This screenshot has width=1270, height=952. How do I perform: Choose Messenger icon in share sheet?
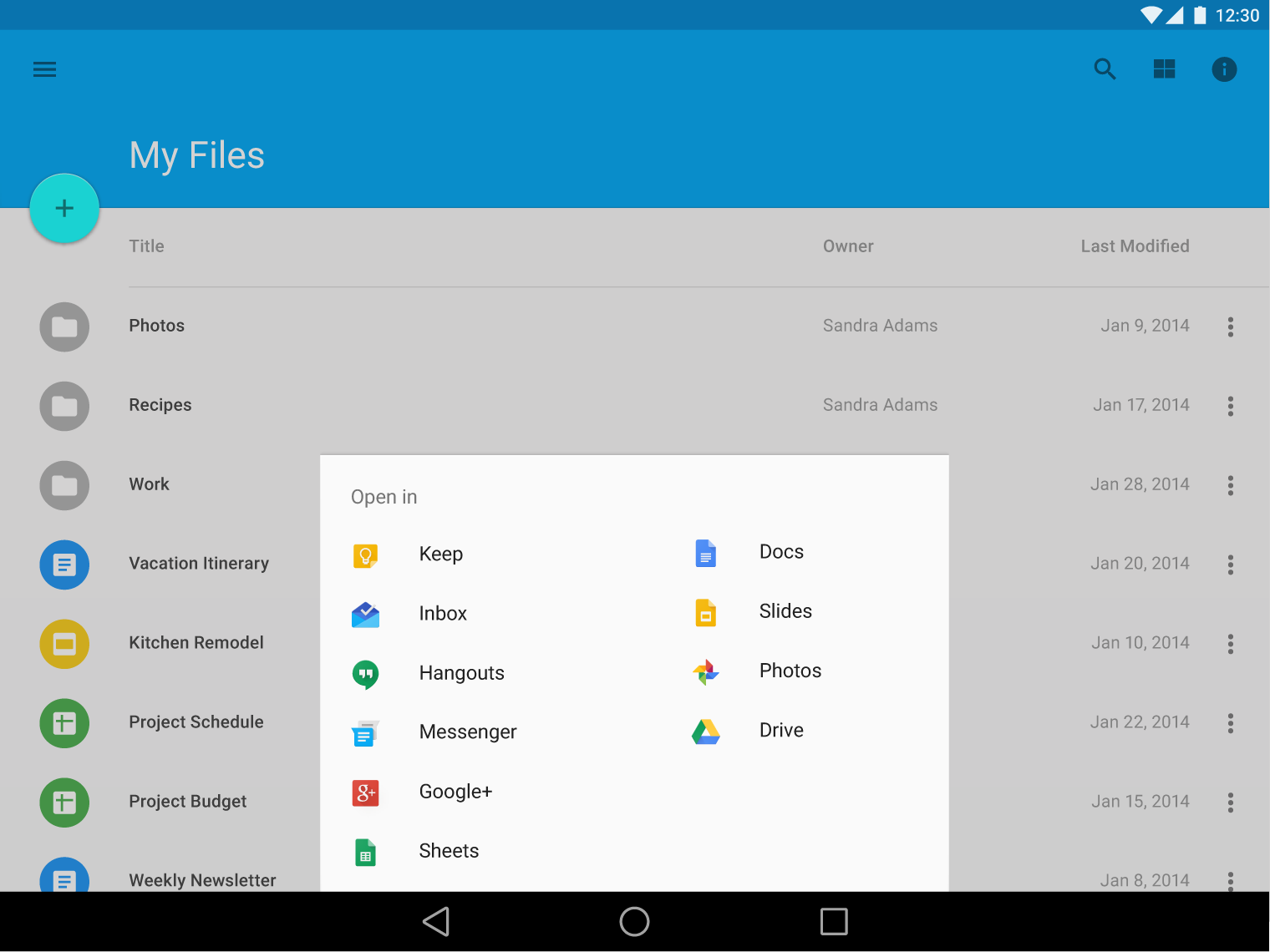[365, 733]
